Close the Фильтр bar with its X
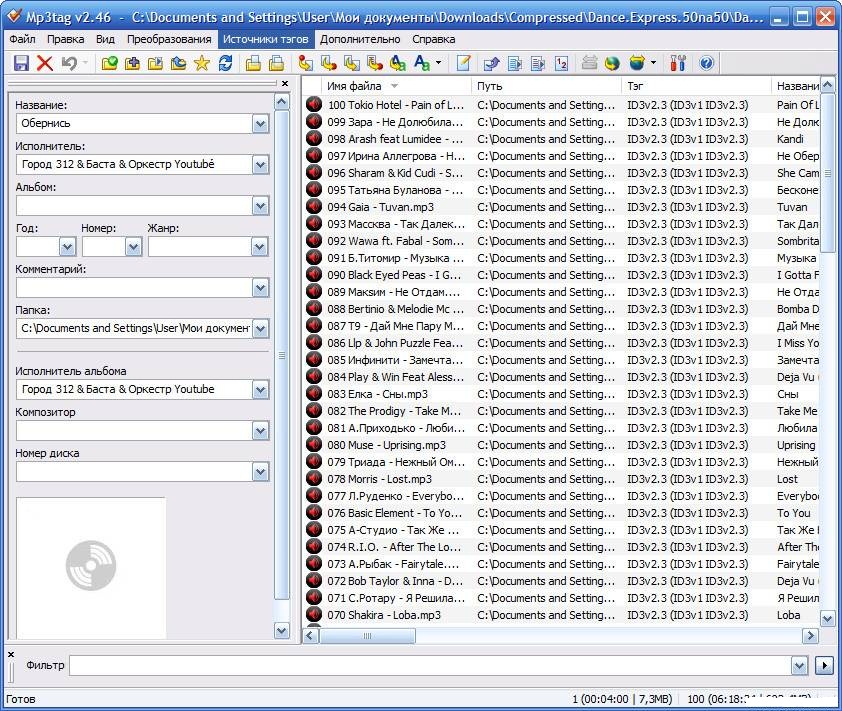The width and height of the screenshot is (842, 711). [x=11, y=654]
